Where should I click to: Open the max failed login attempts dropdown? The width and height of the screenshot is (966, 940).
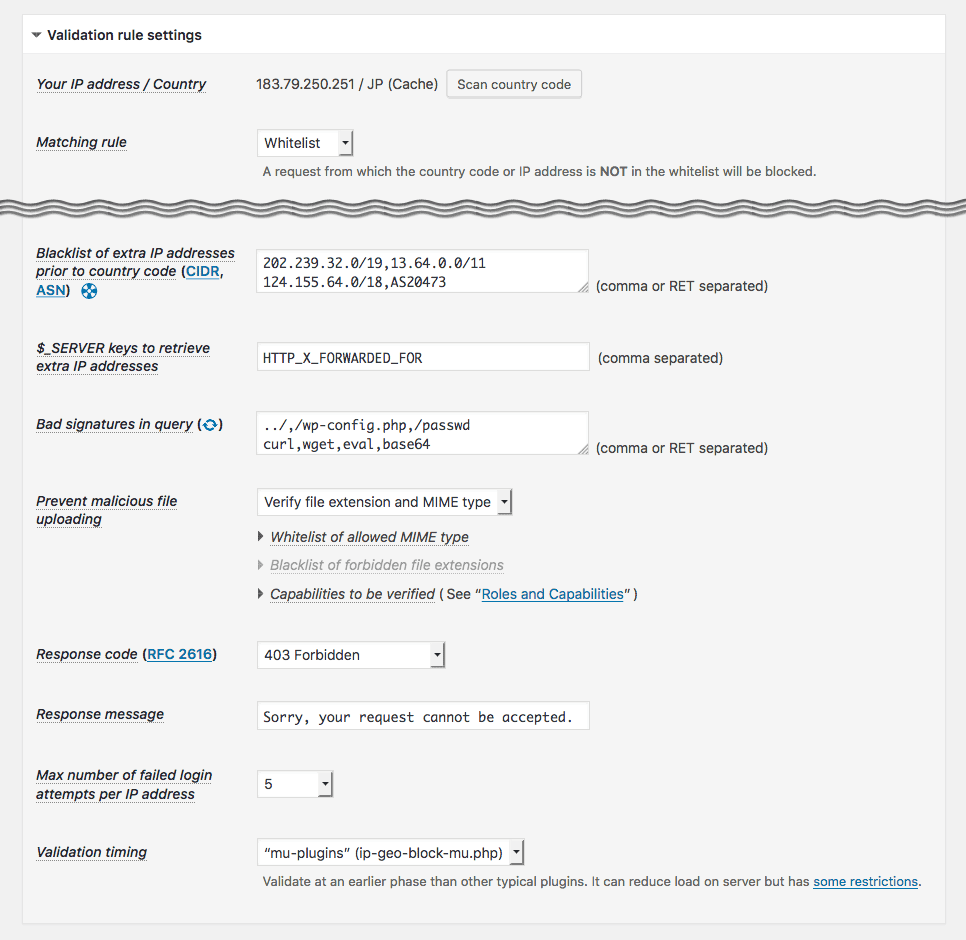pyautogui.click(x=294, y=784)
